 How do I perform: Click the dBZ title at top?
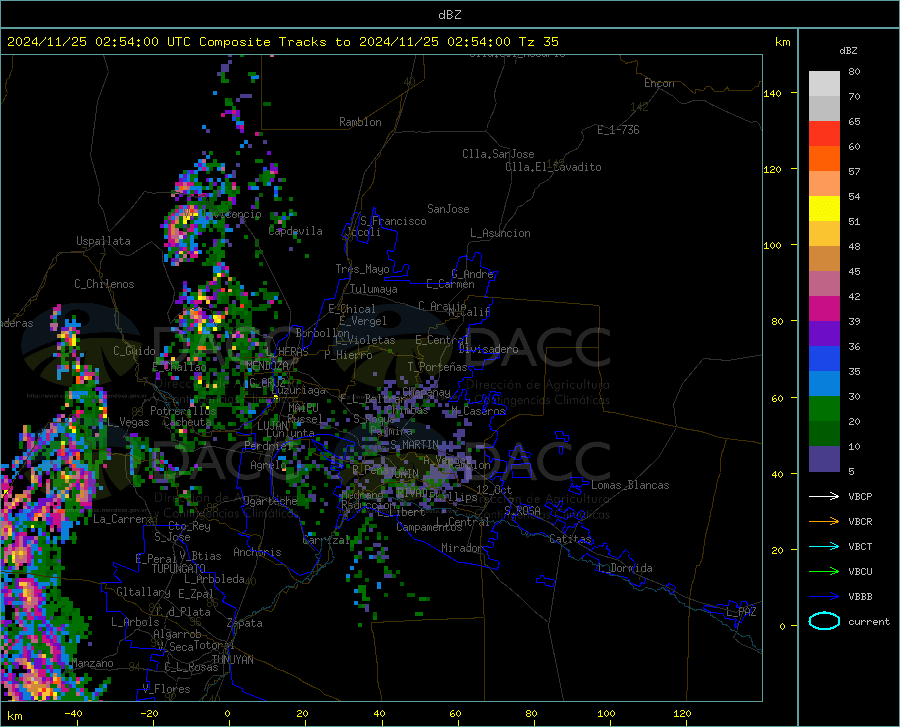(449, 15)
